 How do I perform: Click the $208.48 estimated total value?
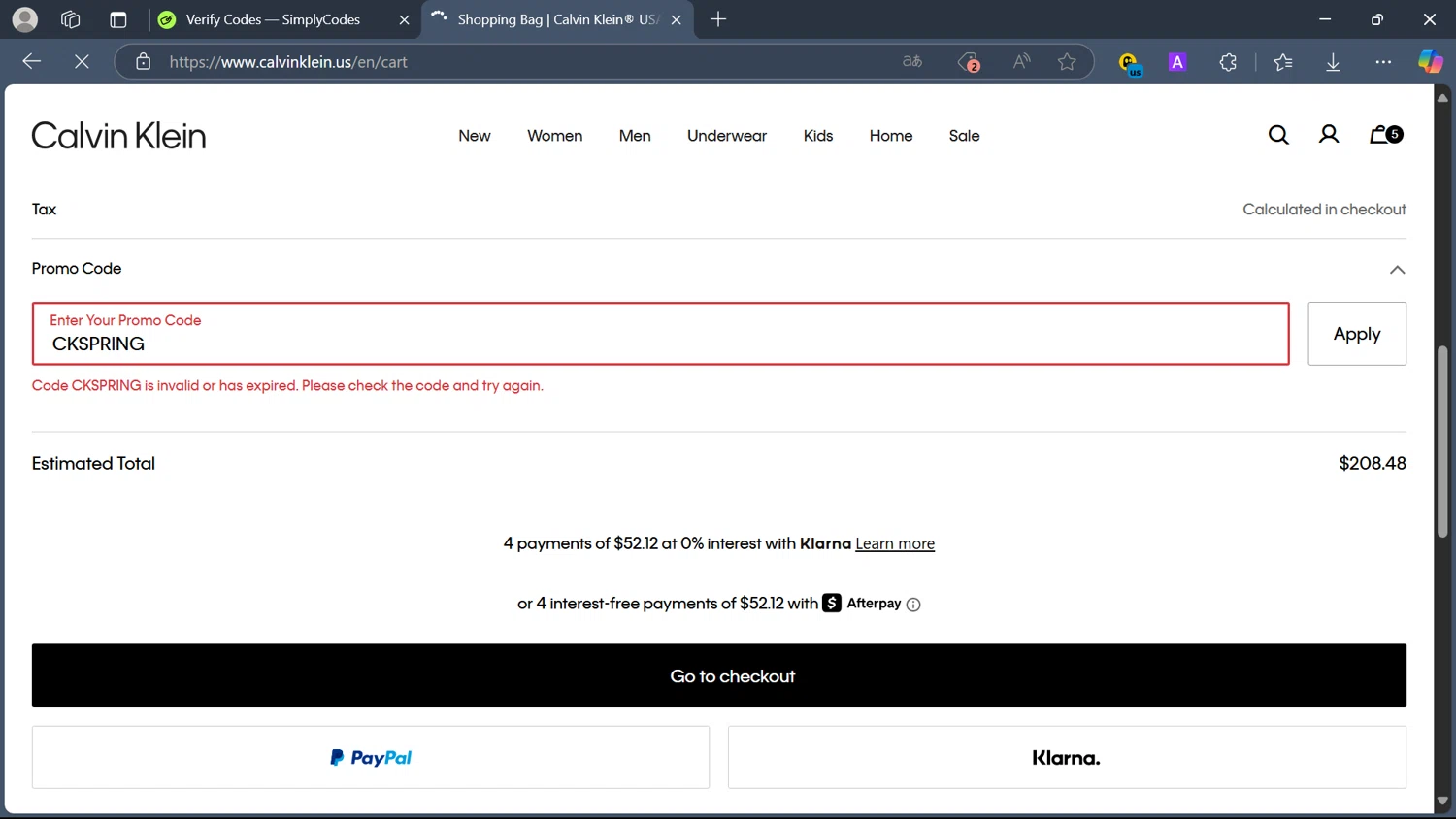[1373, 464]
